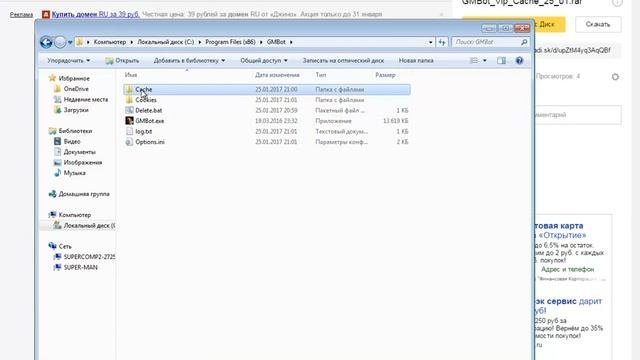
Task: Click Записать на оптический диск
Action: (x=343, y=60)
